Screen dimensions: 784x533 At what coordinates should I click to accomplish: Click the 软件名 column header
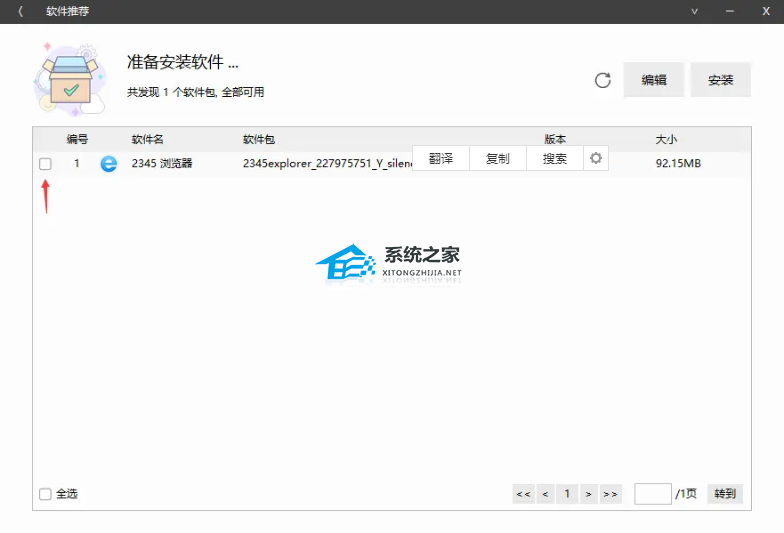(148, 140)
